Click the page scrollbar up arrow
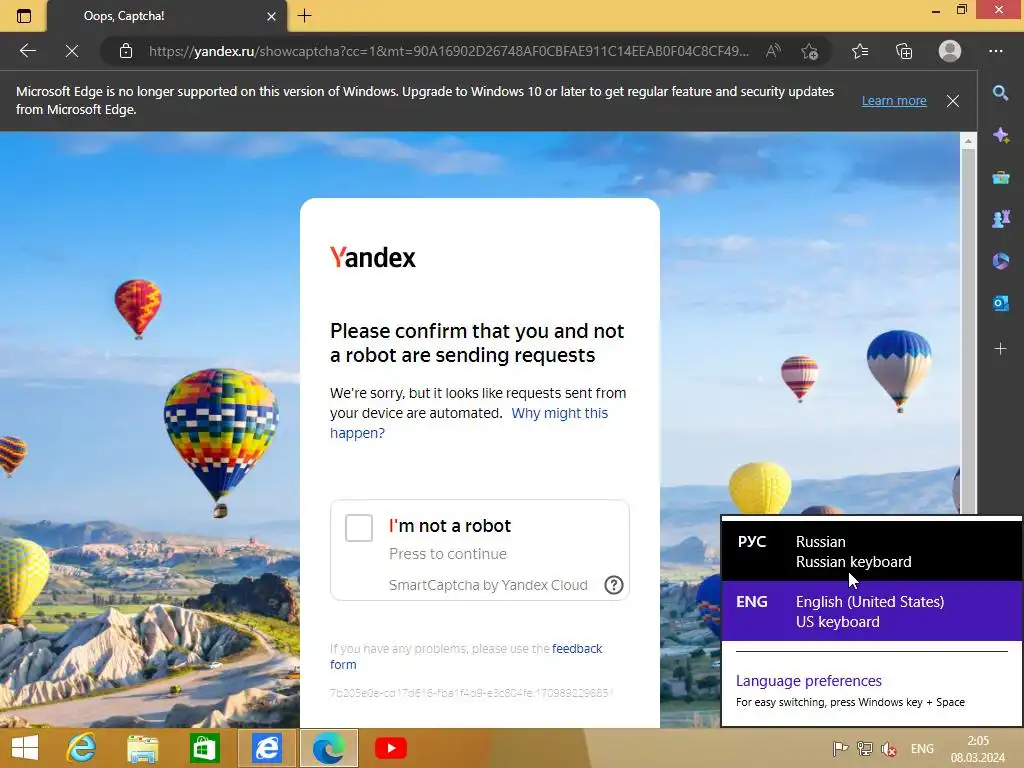The image size is (1024, 768). point(968,141)
